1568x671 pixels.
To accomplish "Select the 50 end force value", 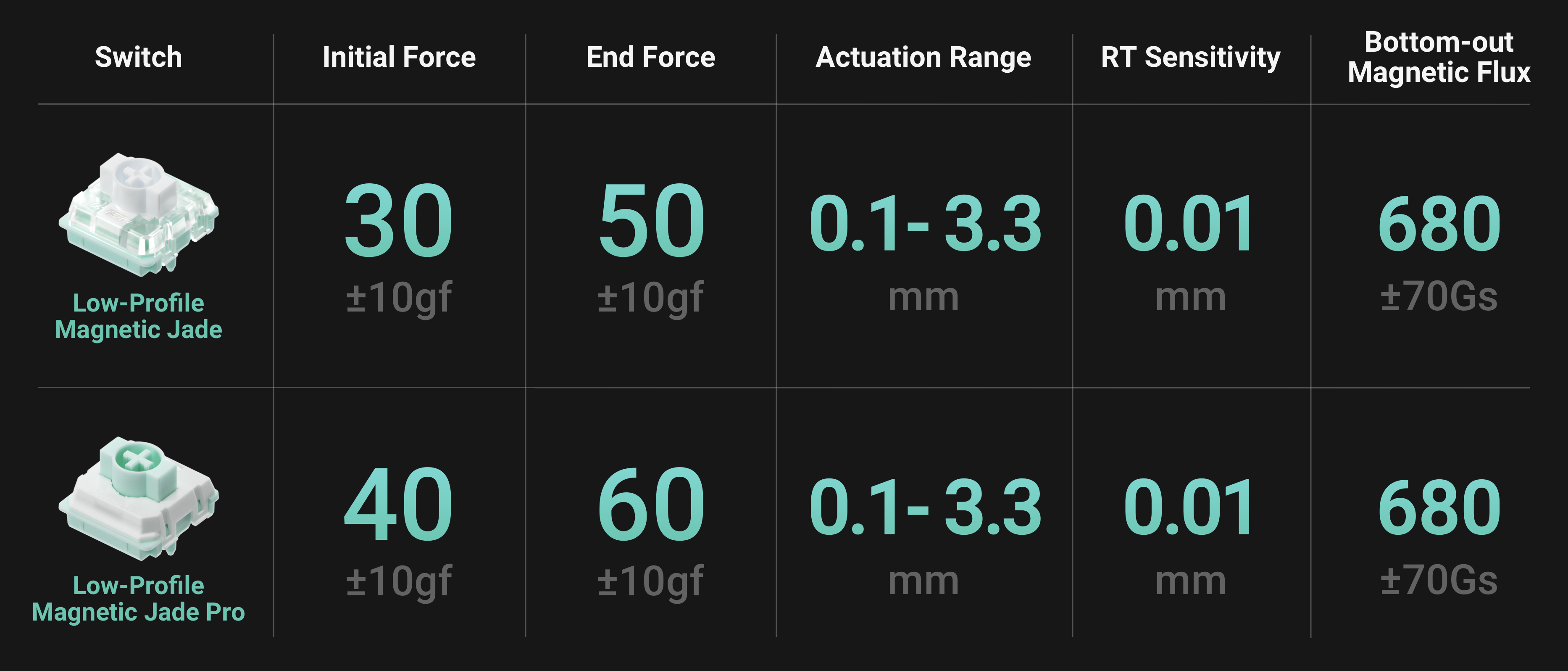I will pos(650,222).
